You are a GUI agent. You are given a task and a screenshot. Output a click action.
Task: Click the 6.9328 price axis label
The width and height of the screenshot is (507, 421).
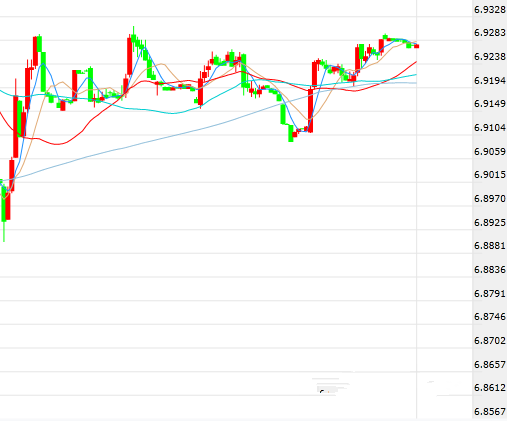490,10
